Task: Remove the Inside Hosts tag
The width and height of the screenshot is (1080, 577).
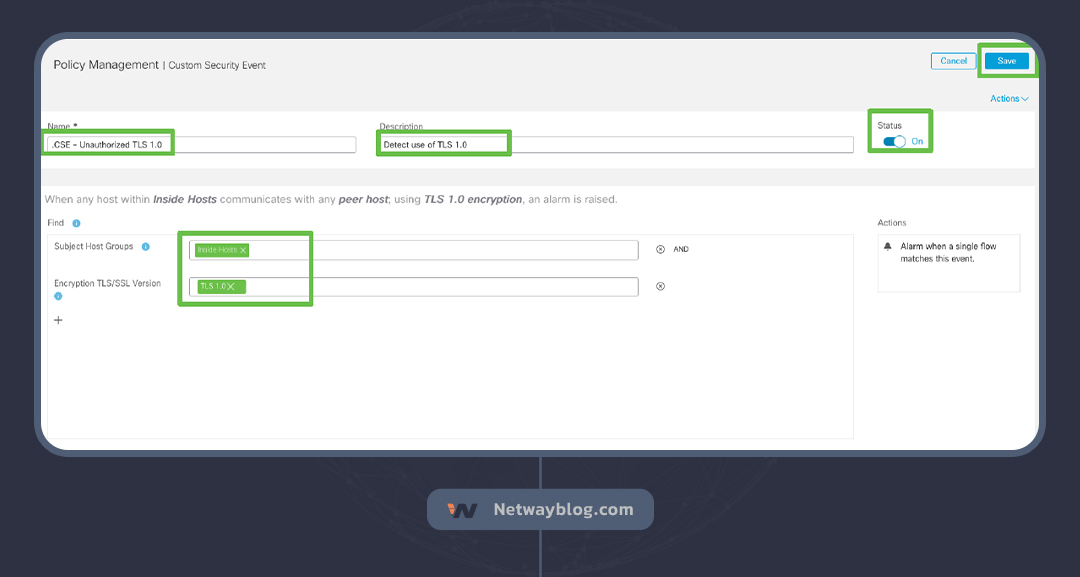Action: click(x=243, y=250)
